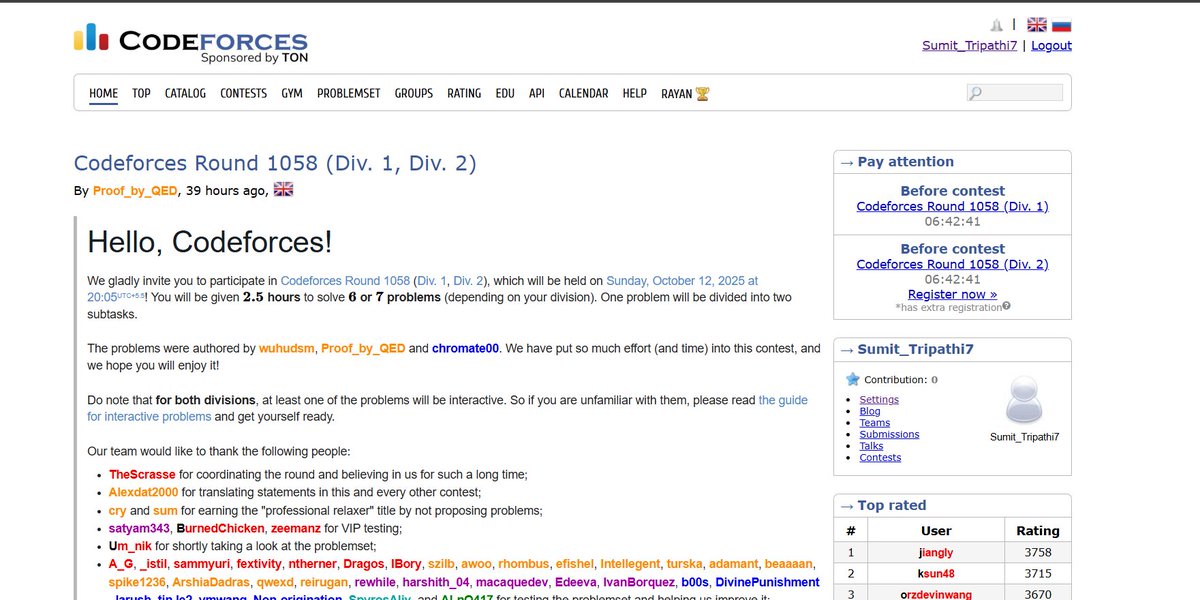1200x600 pixels.
Task: Open the CALENDAR menu item
Action: (583, 93)
